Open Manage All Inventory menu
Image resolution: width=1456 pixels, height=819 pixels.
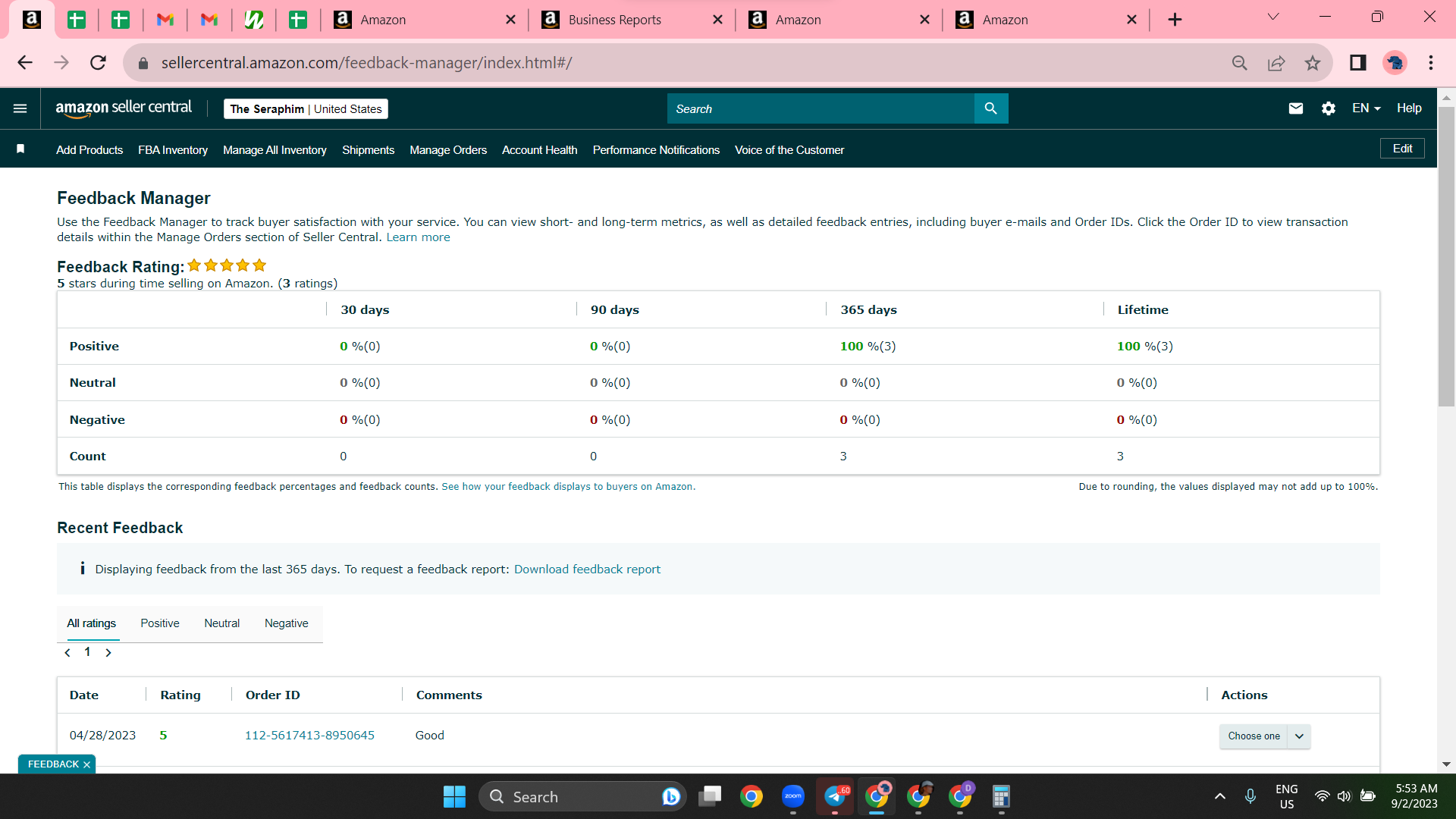pyautogui.click(x=275, y=150)
